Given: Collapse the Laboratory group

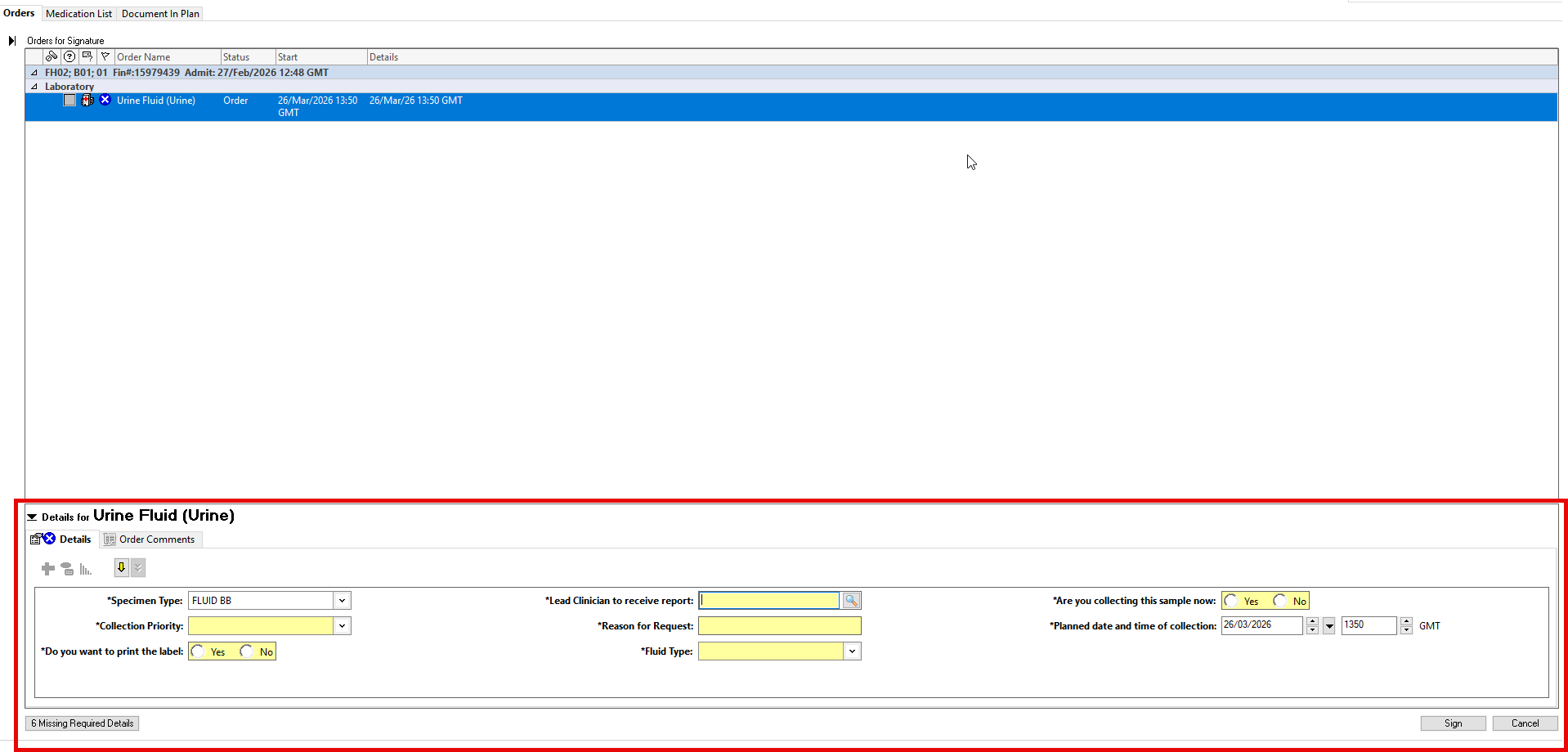Looking at the screenshot, I should click(x=34, y=87).
